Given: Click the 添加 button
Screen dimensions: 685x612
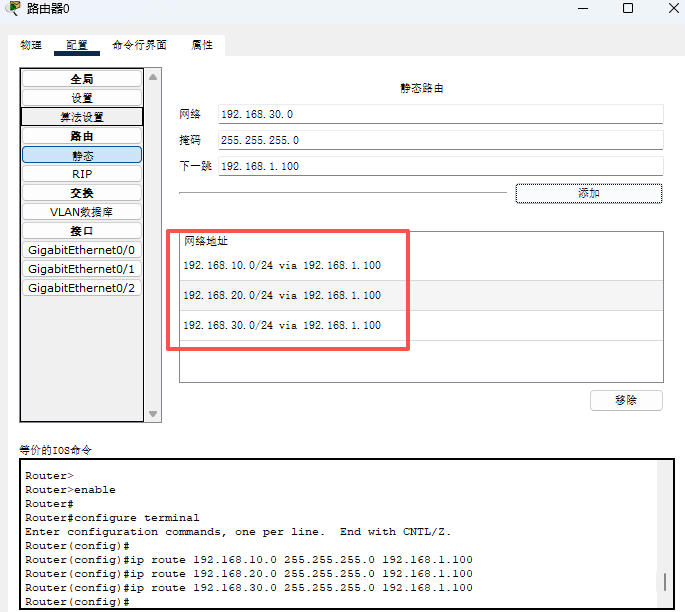Looking at the screenshot, I should (x=588, y=193).
